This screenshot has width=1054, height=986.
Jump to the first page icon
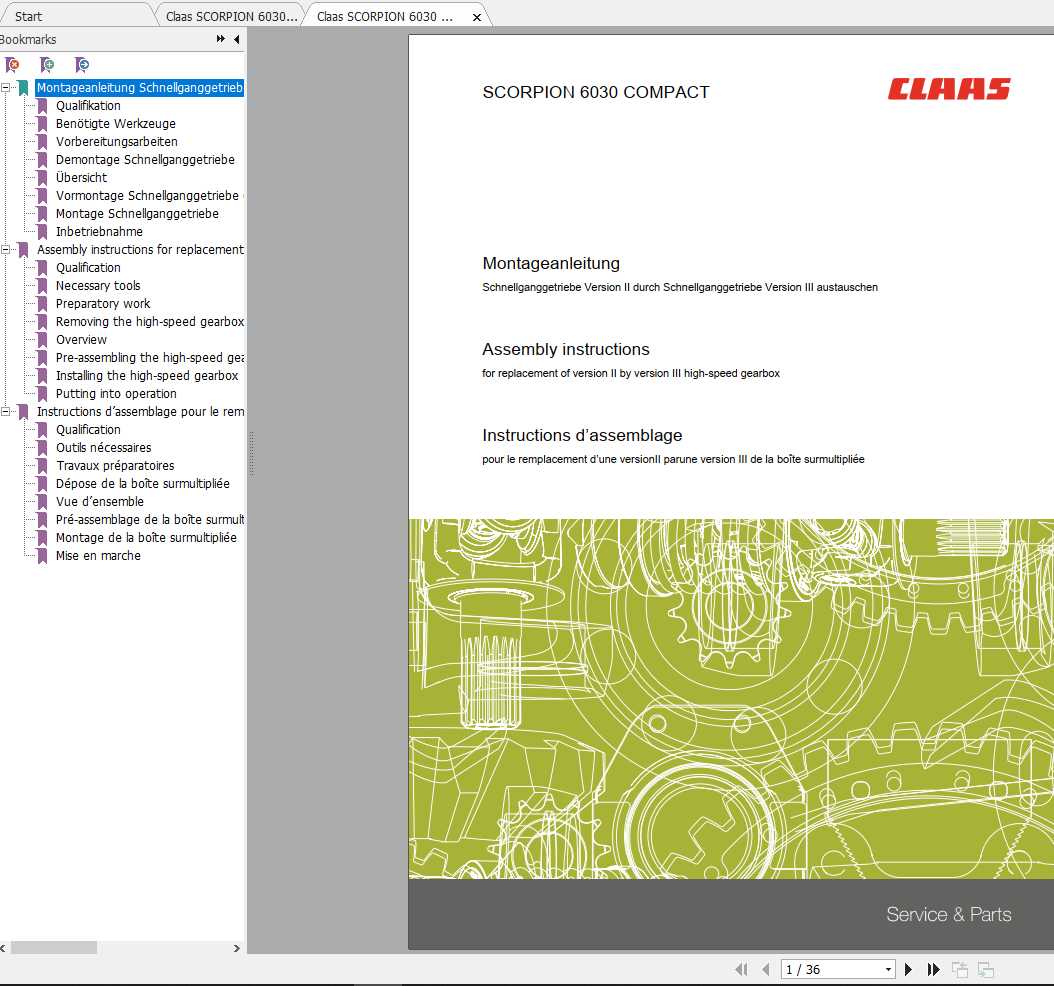point(743,969)
